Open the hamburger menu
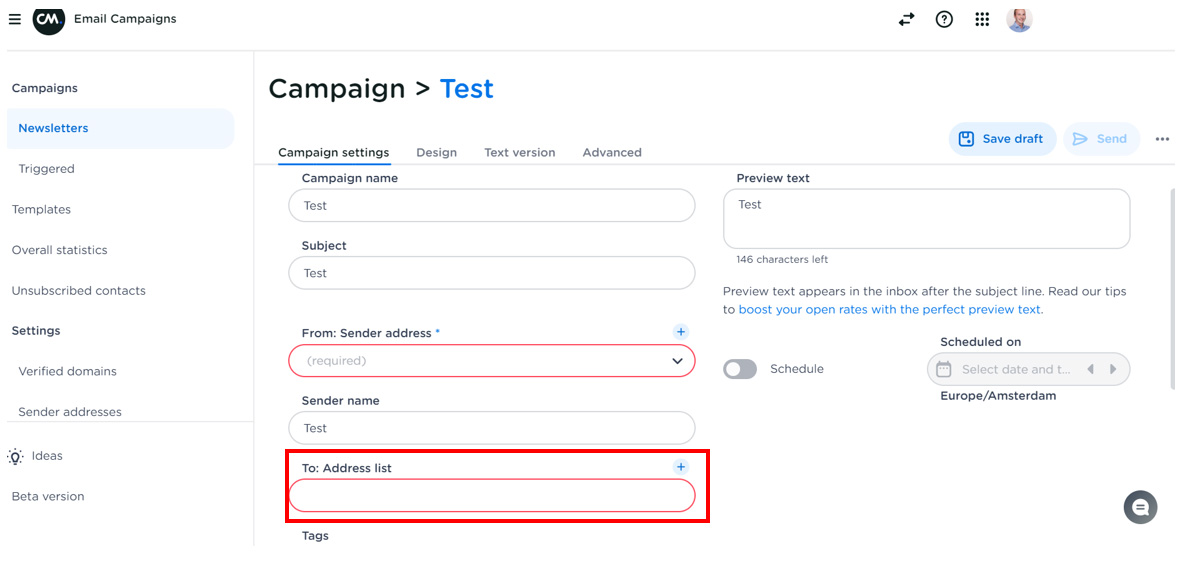Screen dimensions: 1184x575 coord(14,19)
